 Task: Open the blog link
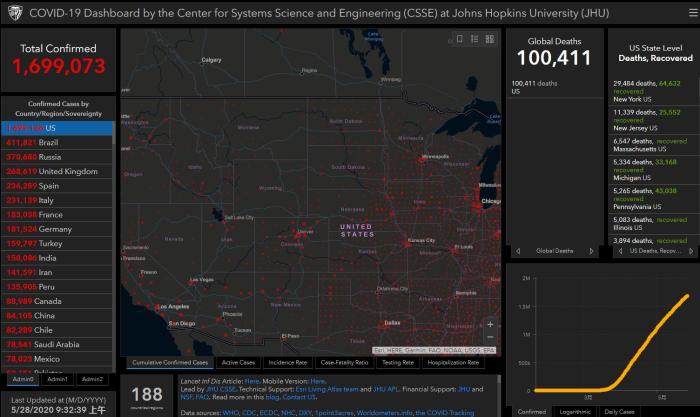pyautogui.click(x=272, y=397)
